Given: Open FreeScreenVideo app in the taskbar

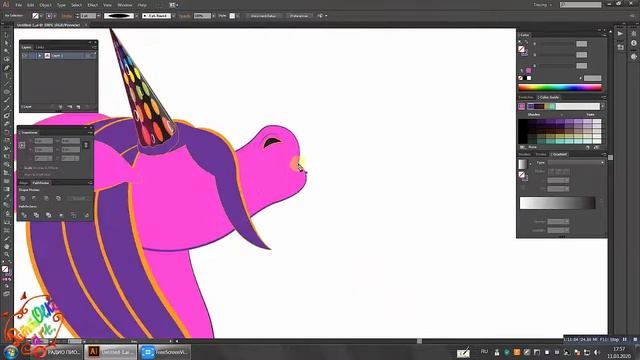Looking at the screenshot, I should click(x=164, y=352).
